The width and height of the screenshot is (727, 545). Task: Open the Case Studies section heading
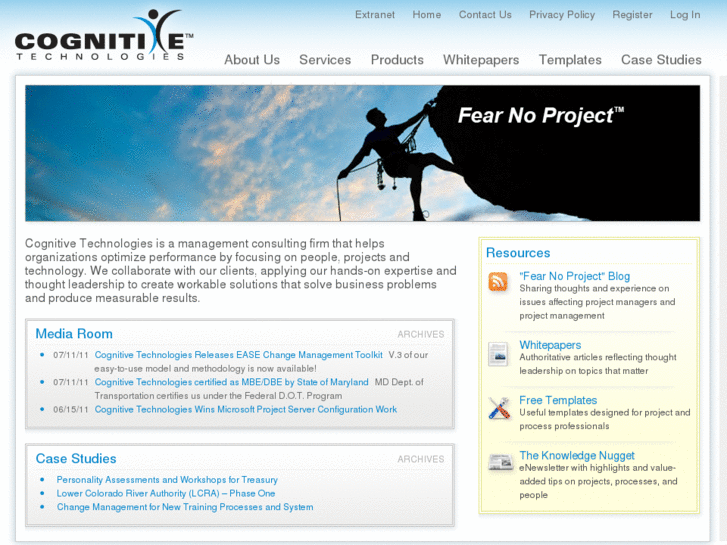pyautogui.click(x=76, y=459)
